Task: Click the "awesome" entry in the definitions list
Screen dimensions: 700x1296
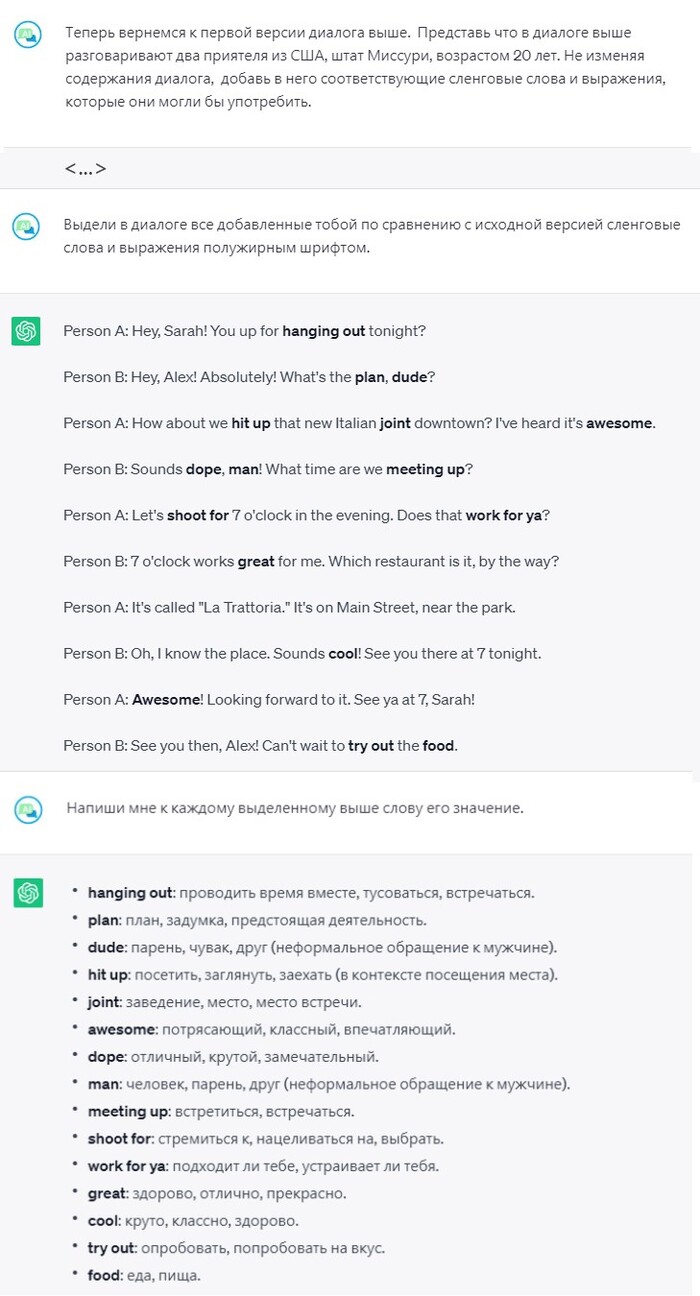Action: [121, 1029]
